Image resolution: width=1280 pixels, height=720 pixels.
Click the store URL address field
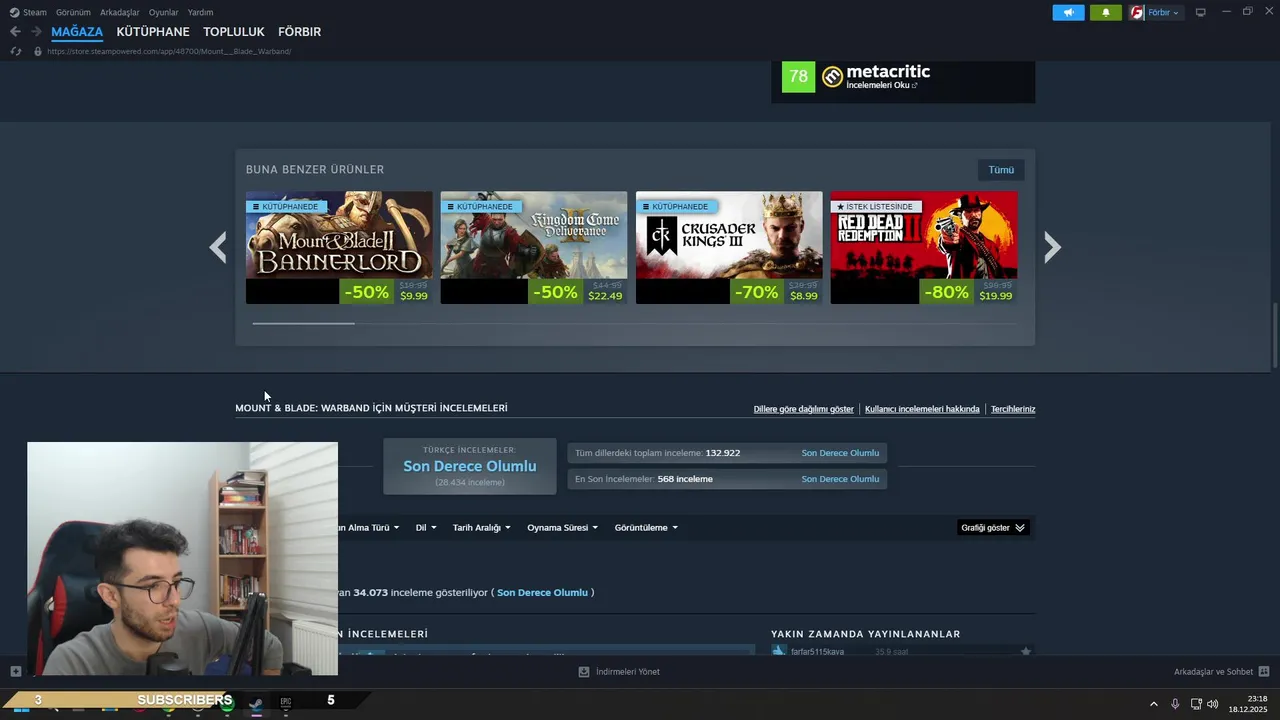pyautogui.click(x=169, y=51)
